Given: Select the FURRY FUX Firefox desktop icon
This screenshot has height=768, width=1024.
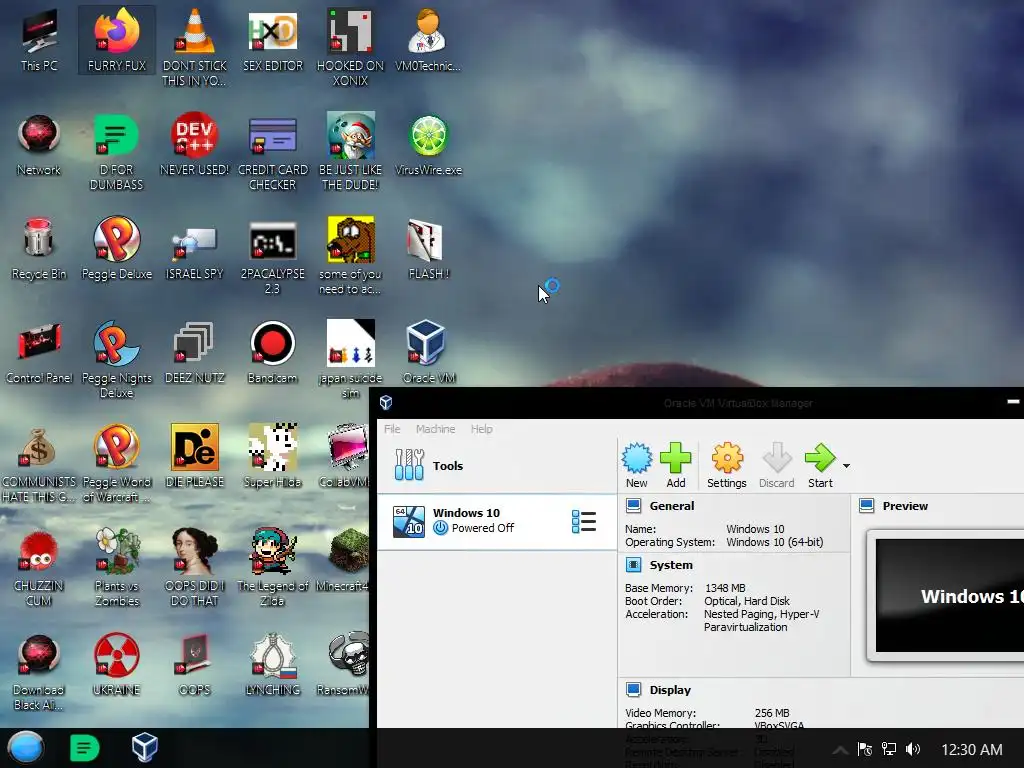Looking at the screenshot, I should tap(117, 40).
